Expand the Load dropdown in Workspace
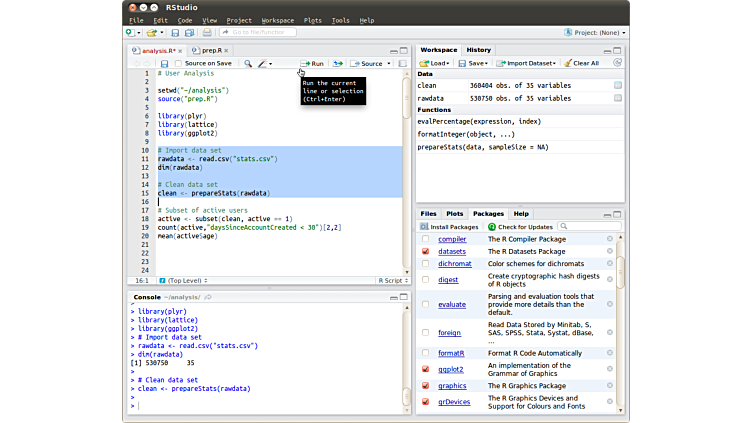Image resolution: width=752 pixels, height=423 pixels. pyautogui.click(x=439, y=63)
